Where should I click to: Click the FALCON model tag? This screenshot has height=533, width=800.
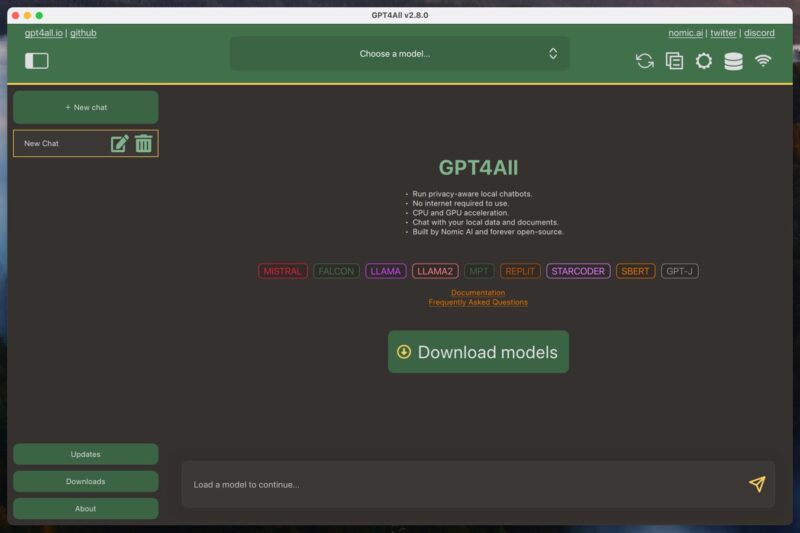(x=336, y=271)
